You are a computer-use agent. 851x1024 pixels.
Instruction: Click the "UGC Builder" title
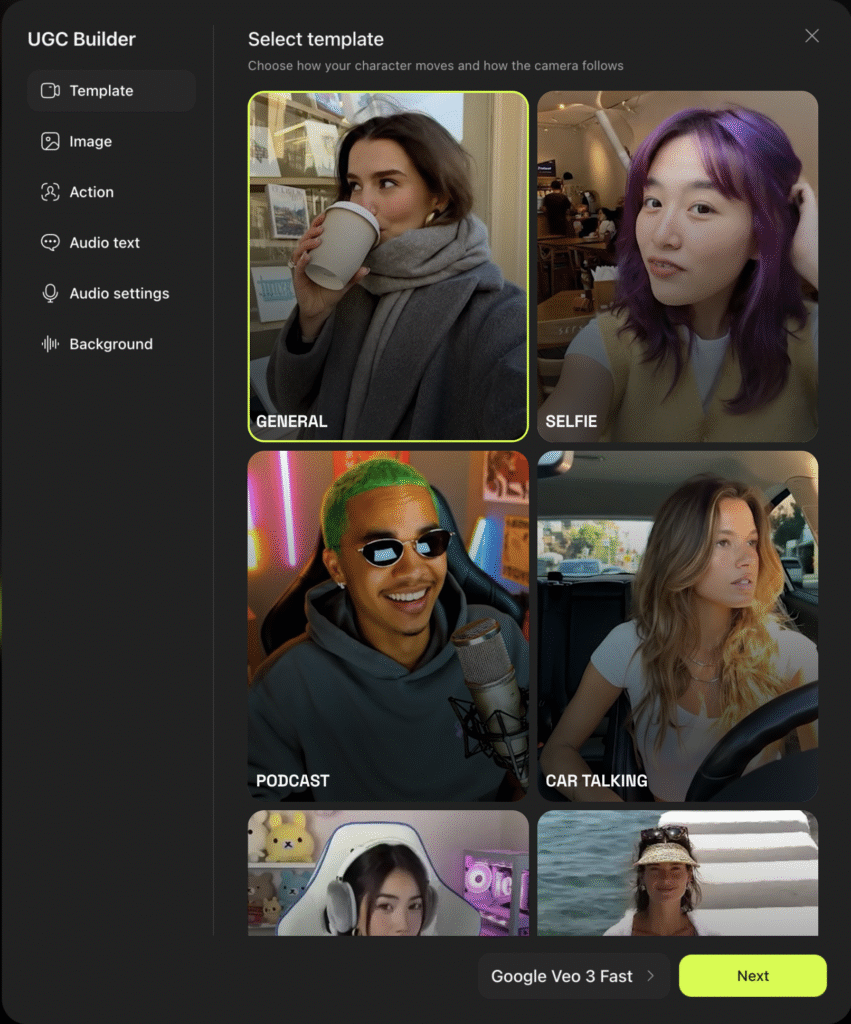(x=82, y=39)
